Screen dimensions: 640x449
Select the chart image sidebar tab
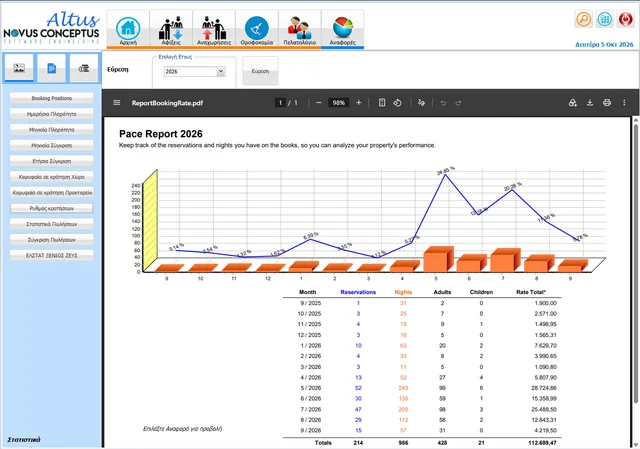(x=19, y=68)
